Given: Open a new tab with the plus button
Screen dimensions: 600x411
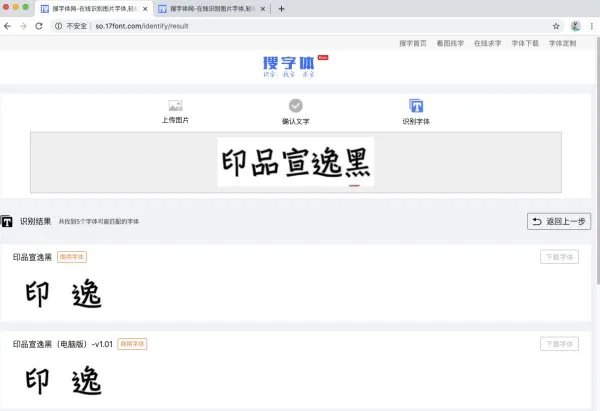Looking at the screenshot, I should pos(281,9).
